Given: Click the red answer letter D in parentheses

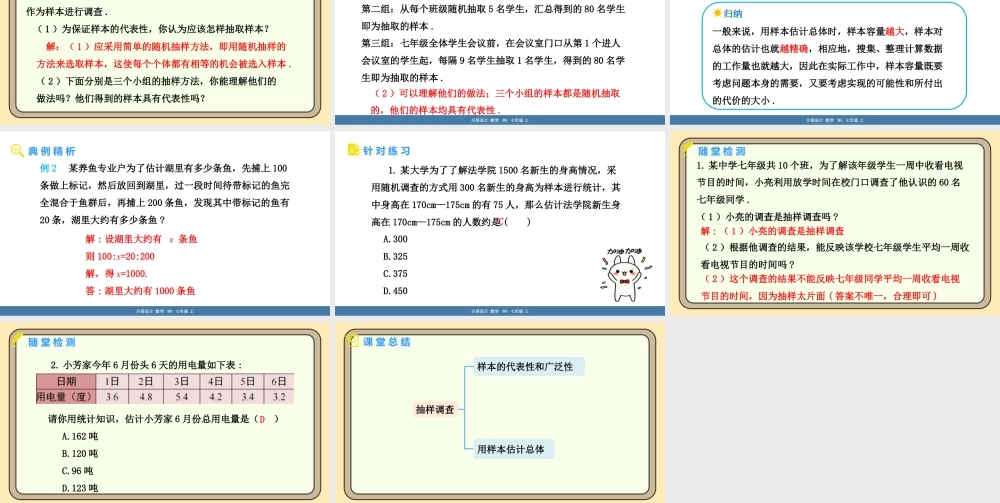Looking at the screenshot, I should (261, 419).
